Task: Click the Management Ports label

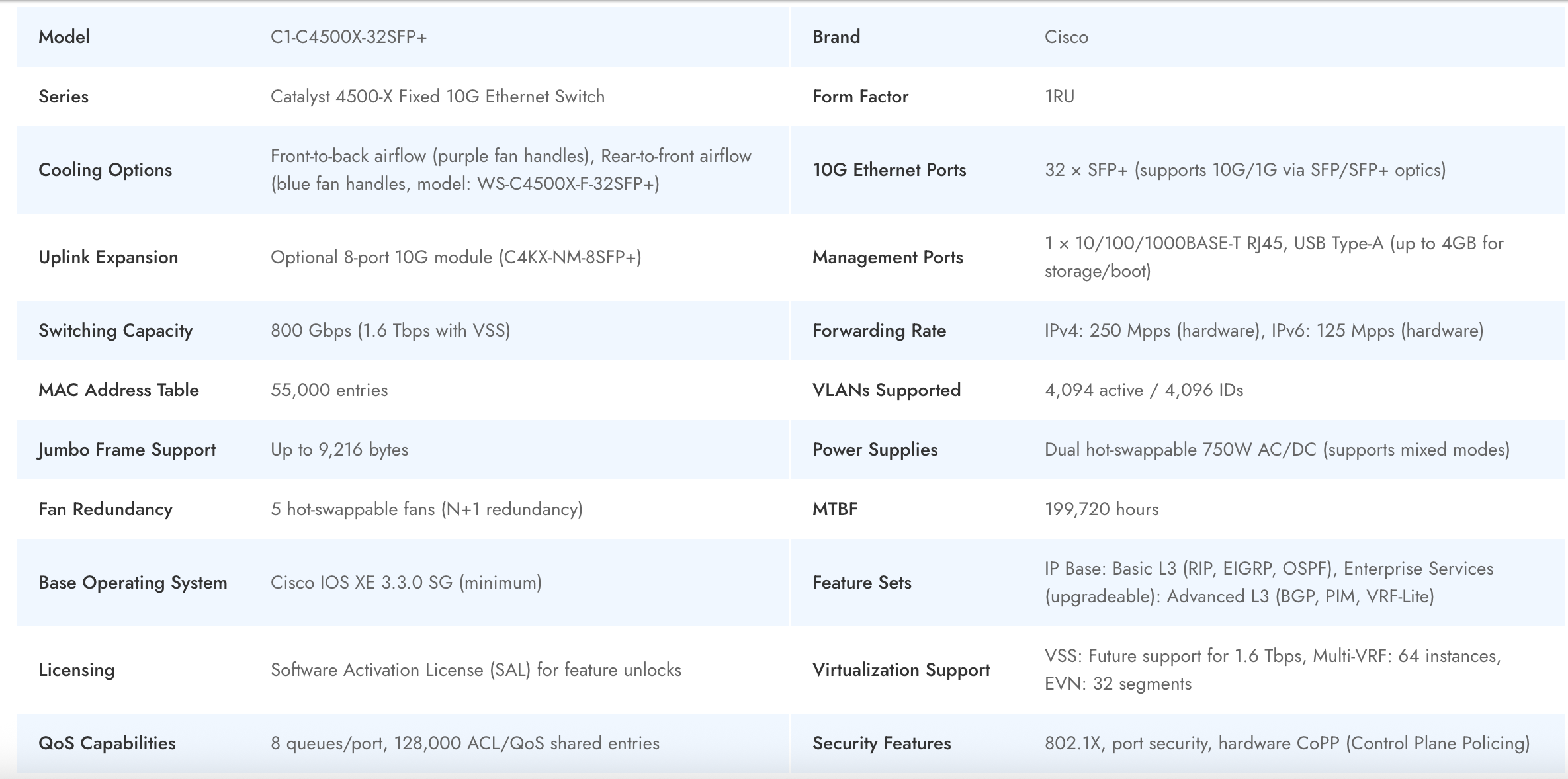Action: tap(887, 257)
